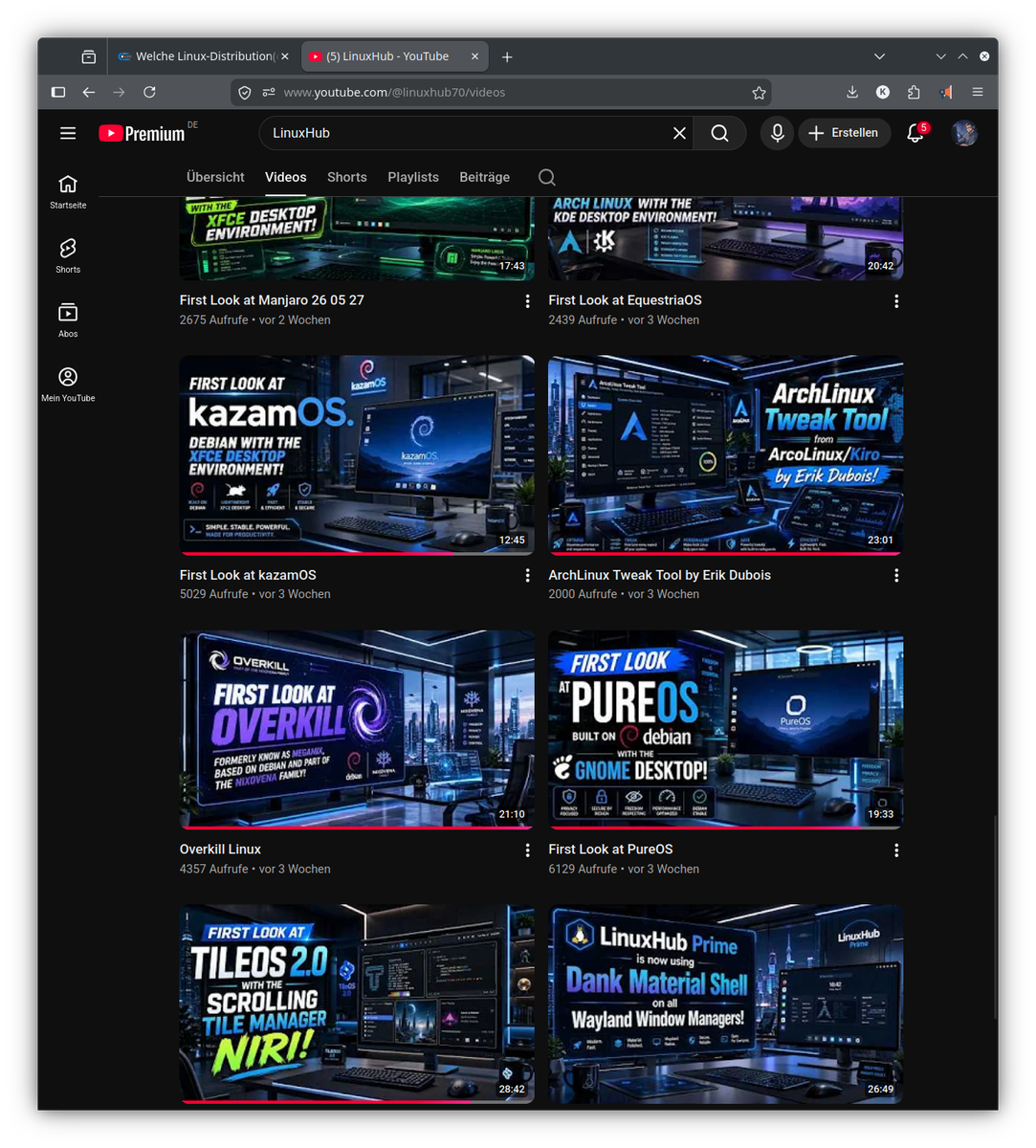This screenshot has height=1148, width=1036.
Task: Open options for Overkill Linux video
Action: pos(527,850)
